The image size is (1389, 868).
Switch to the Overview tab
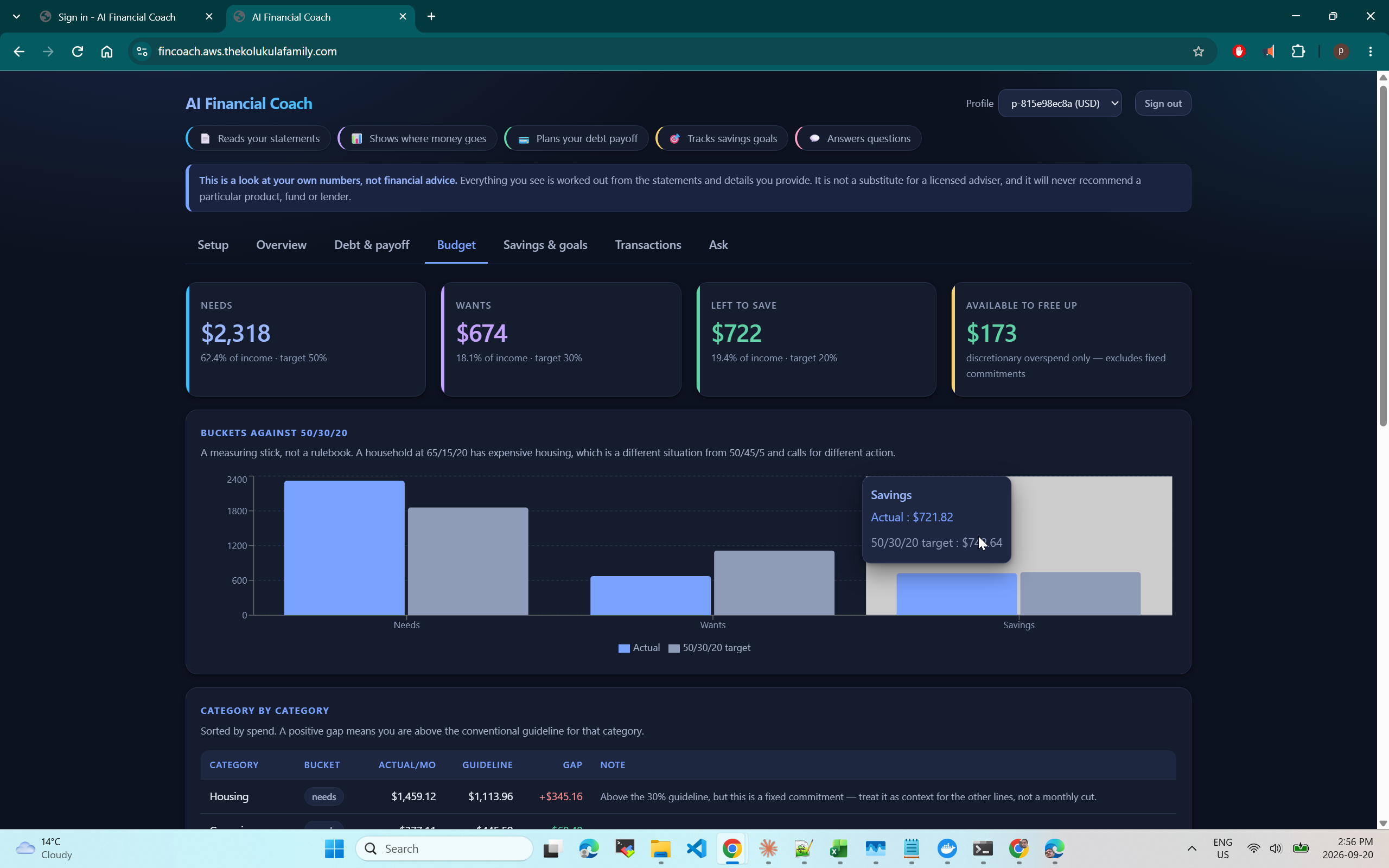[x=281, y=245]
